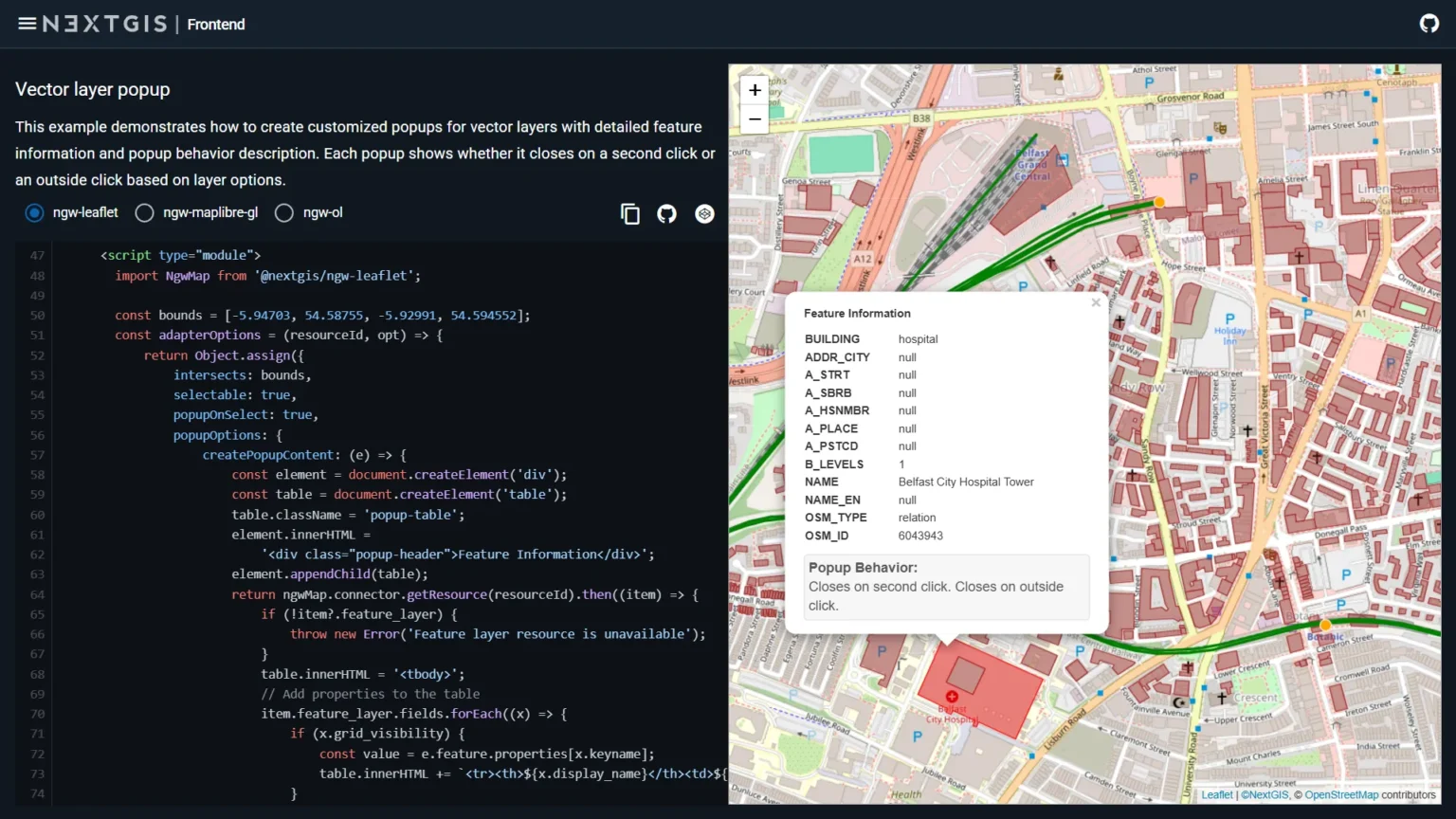
Task: Click the NAME_EN row label
Action: tap(832, 500)
